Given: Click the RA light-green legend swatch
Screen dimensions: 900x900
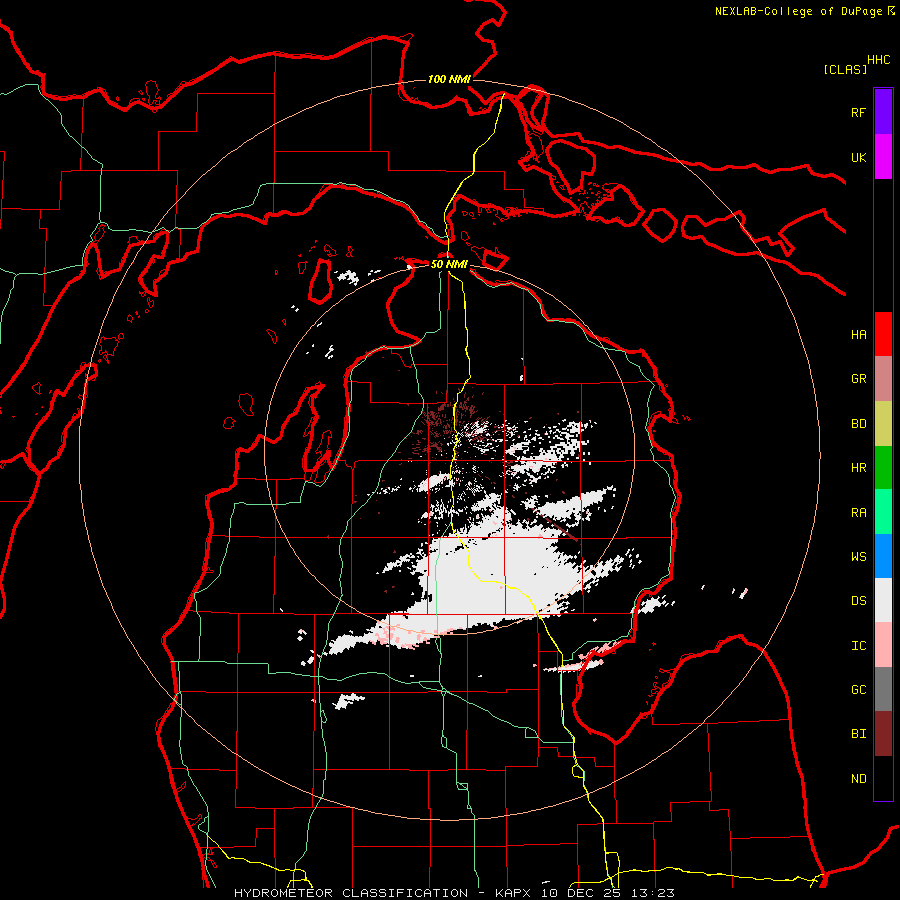Looking at the screenshot, I should tap(883, 512).
